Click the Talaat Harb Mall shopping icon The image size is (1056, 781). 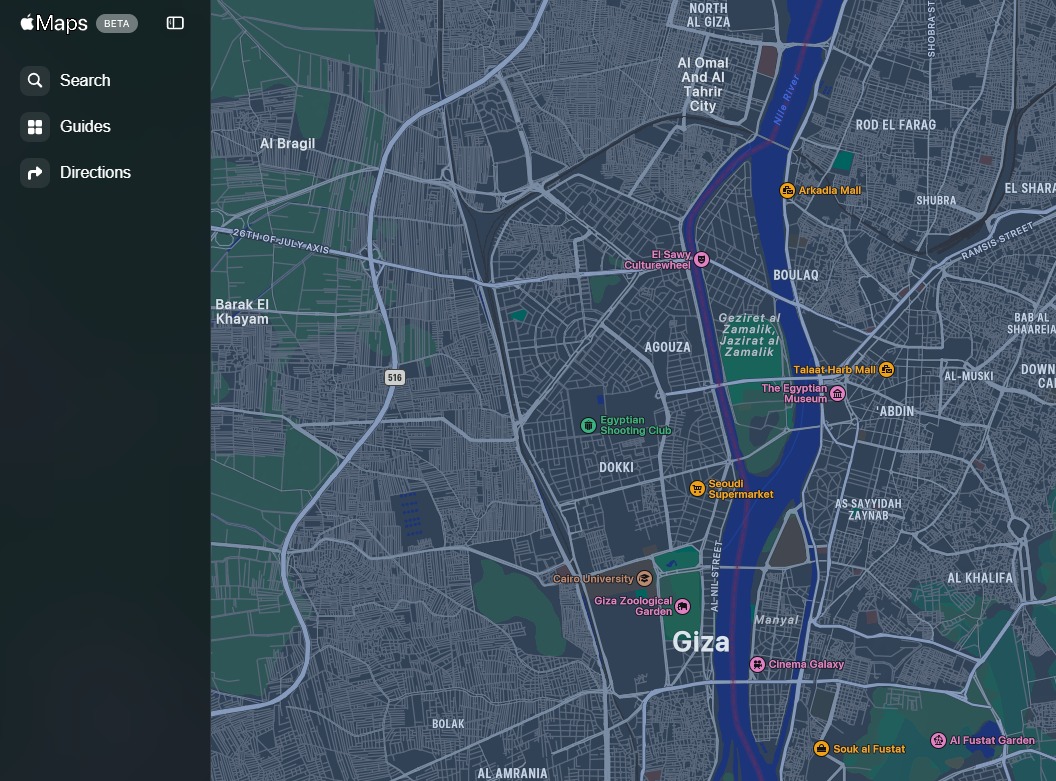[x=886, y=370]
